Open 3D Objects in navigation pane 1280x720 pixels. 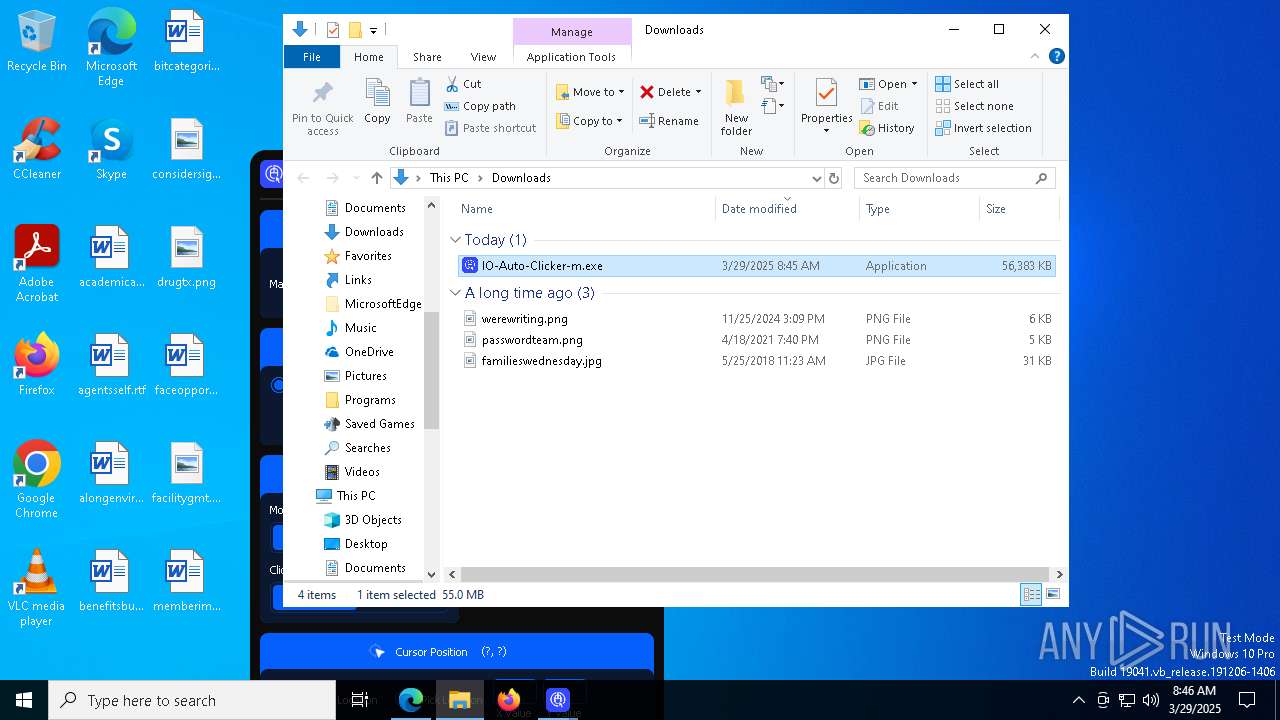(x=373, y=520)
